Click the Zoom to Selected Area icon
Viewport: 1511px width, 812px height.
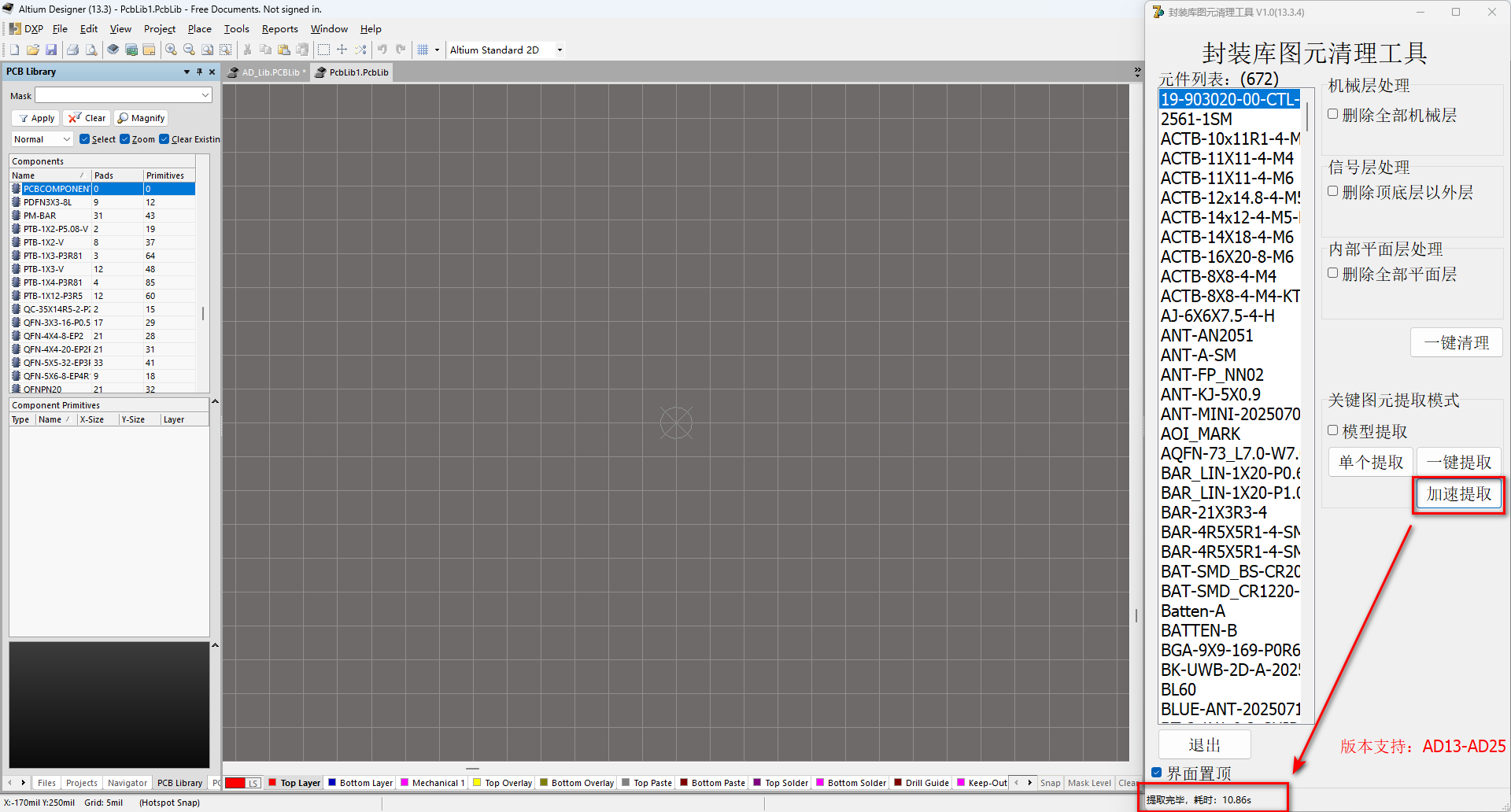point(226,50)
